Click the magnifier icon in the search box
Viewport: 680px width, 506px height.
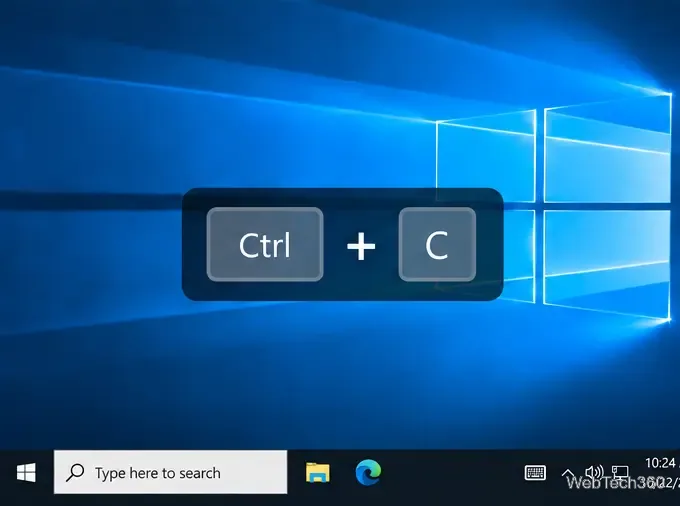75,473
